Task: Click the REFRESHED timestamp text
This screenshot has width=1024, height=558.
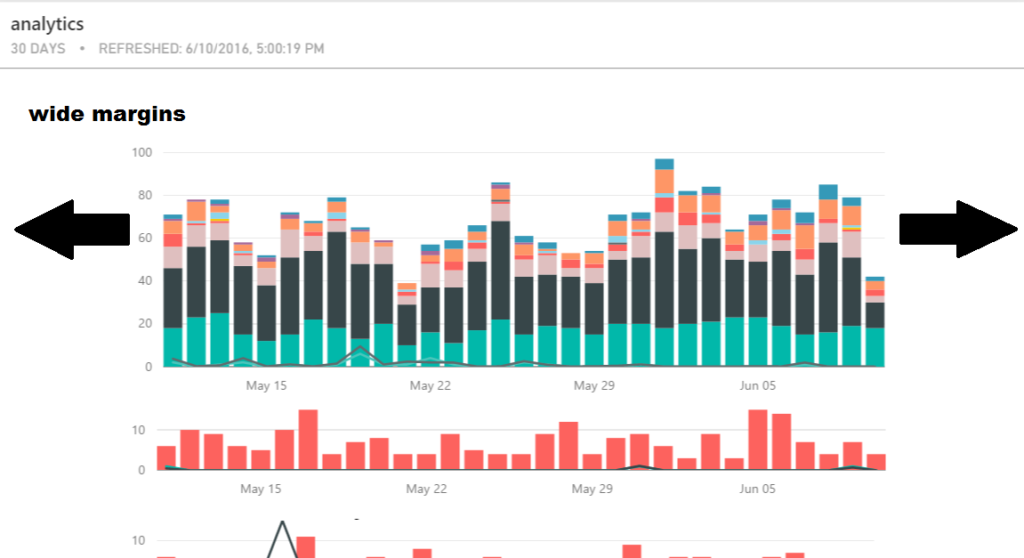Action: click(x=211, y=48)
